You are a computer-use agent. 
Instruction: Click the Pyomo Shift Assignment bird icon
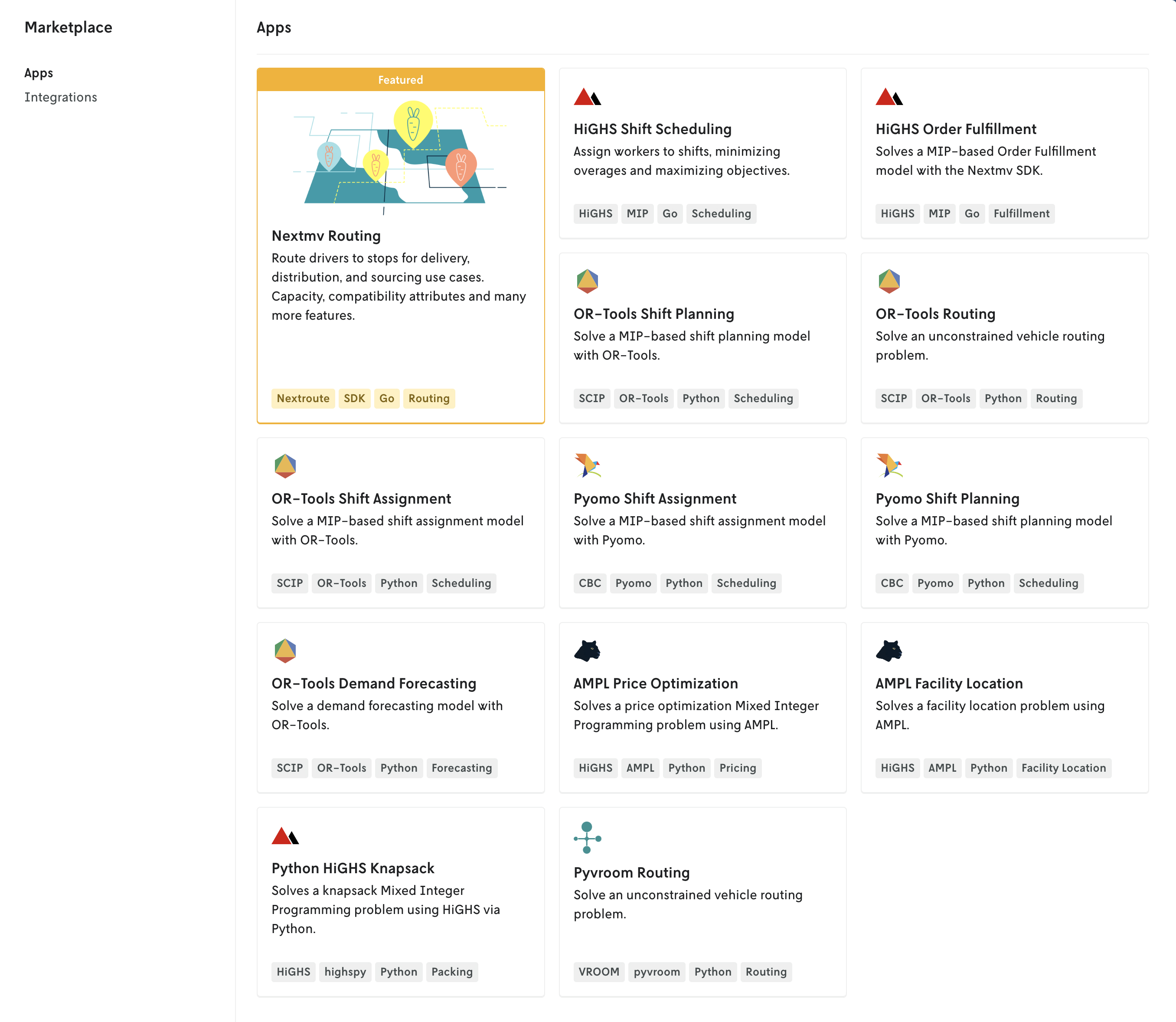587,465
